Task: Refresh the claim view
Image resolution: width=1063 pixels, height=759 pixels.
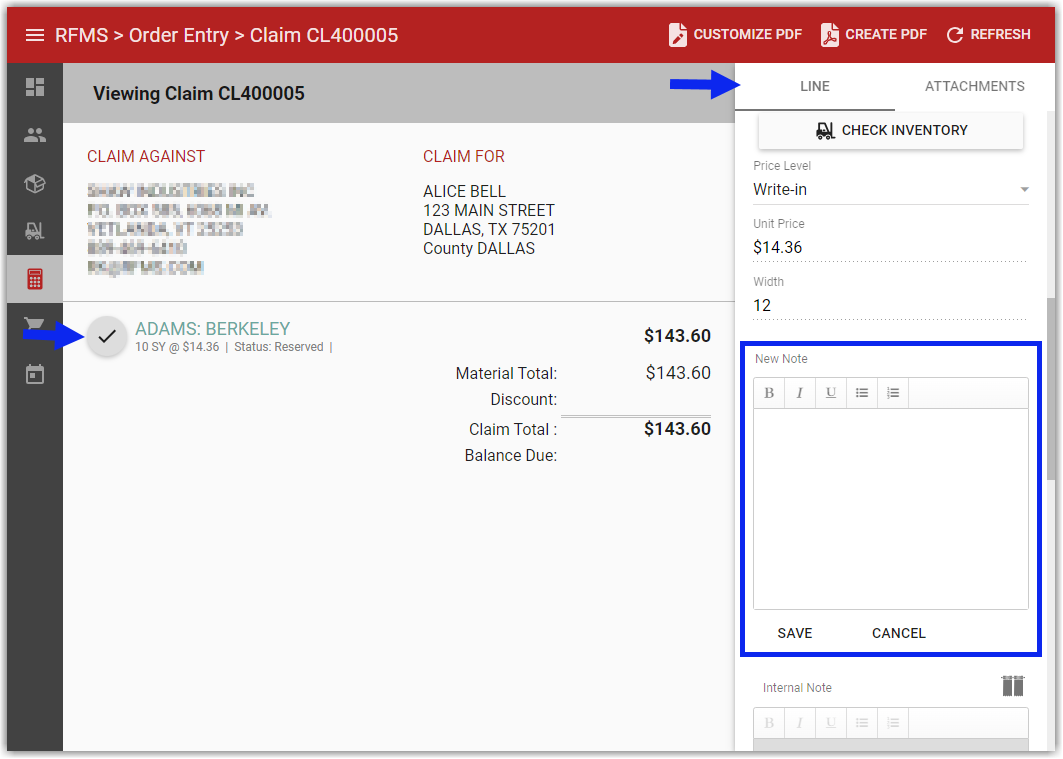Action: [x=988, y=35]
